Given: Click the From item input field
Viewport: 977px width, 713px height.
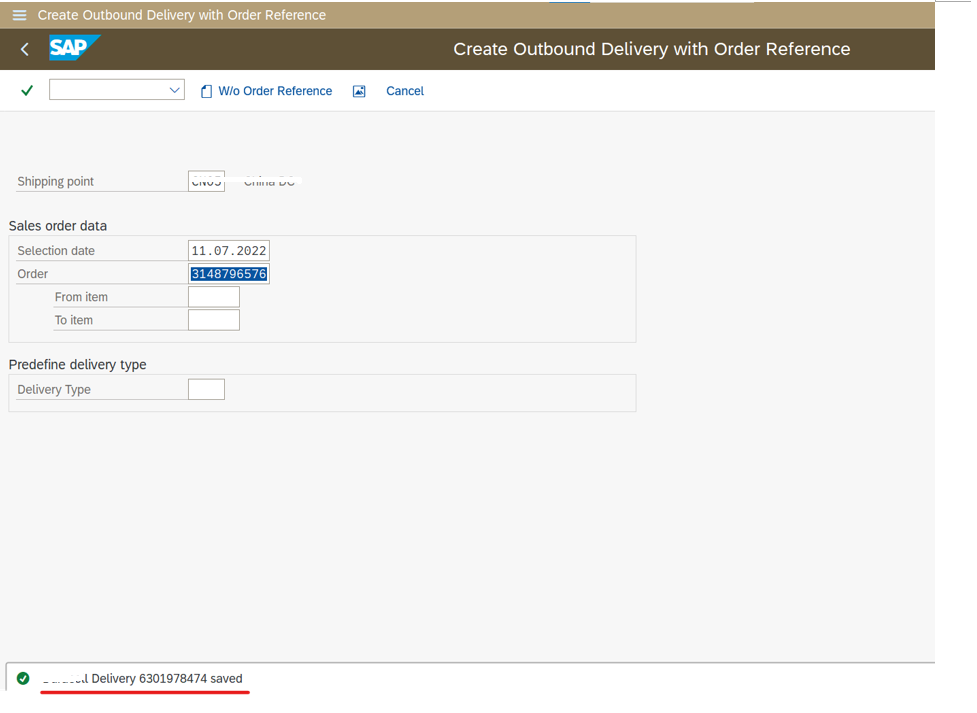Looking at the screenshot, I should click(x=214, y=297).
